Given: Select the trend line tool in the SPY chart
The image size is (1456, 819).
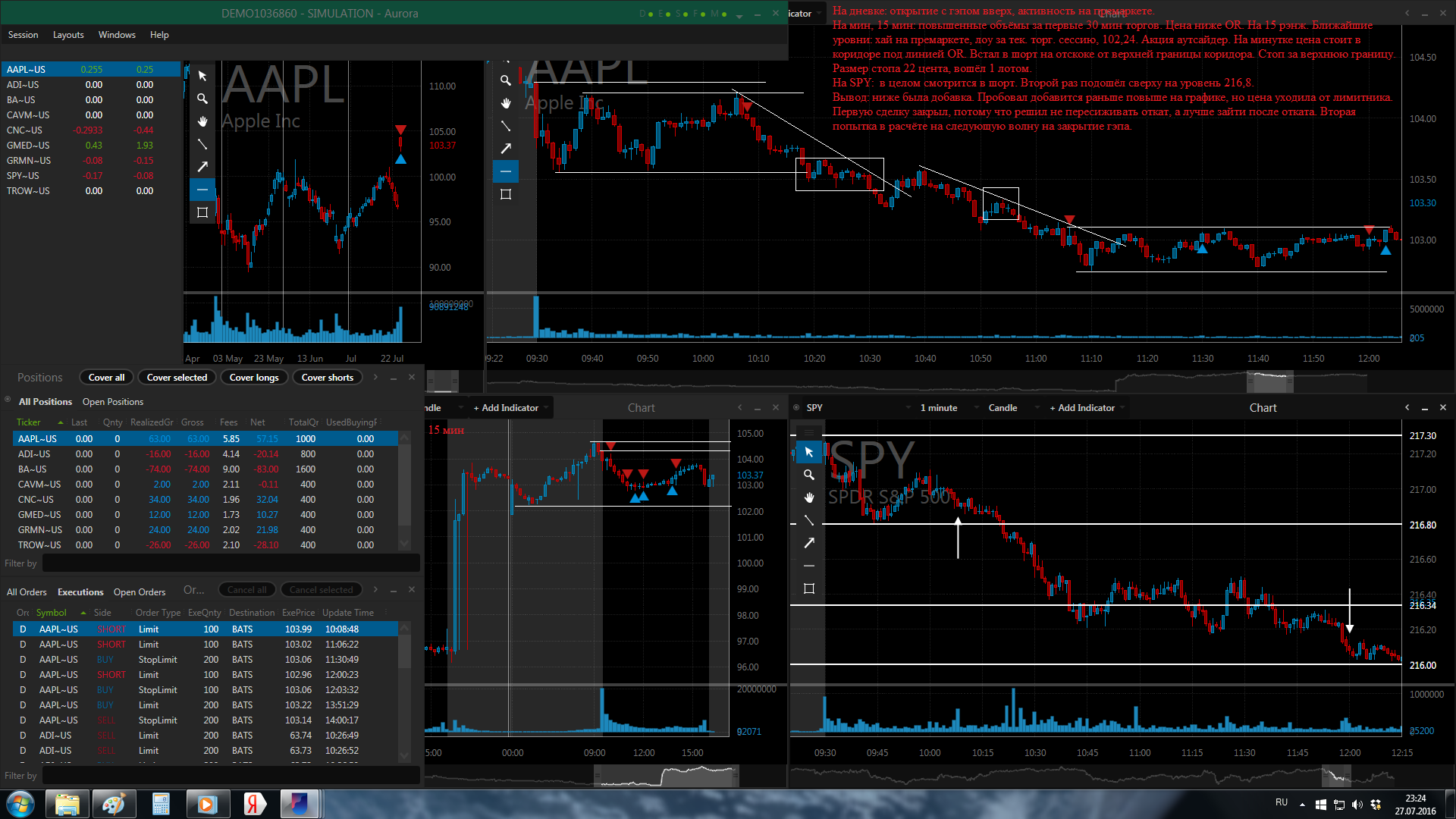Looking at the screenshot, I should [x=809, y=520].
